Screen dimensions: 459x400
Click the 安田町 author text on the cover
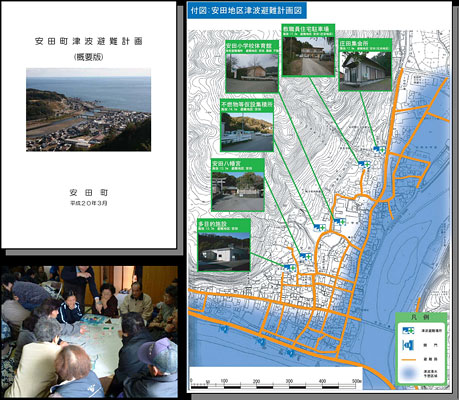coord(89,193)
